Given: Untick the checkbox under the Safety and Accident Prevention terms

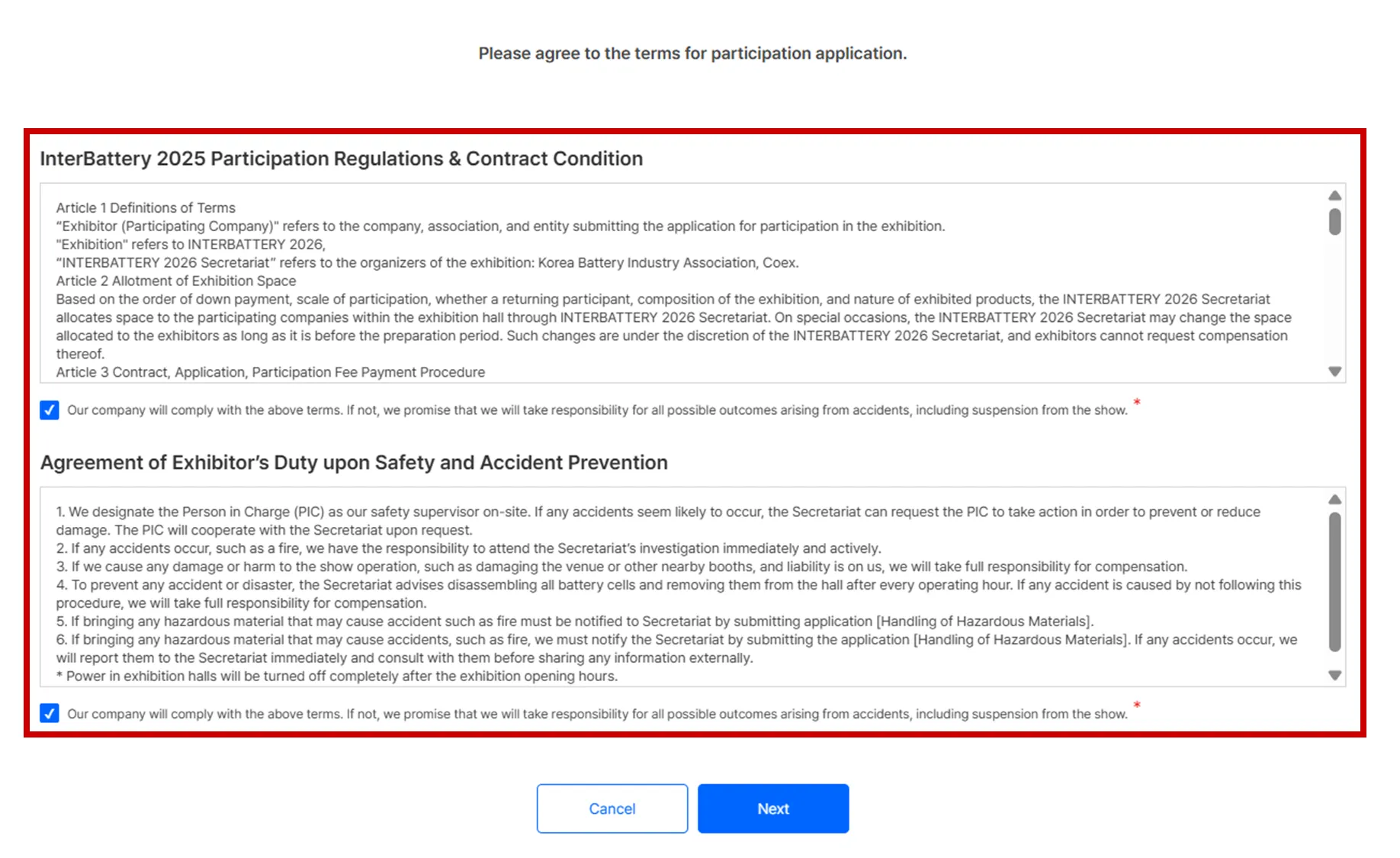Looking at the screenshot, I should coord(50,714).
